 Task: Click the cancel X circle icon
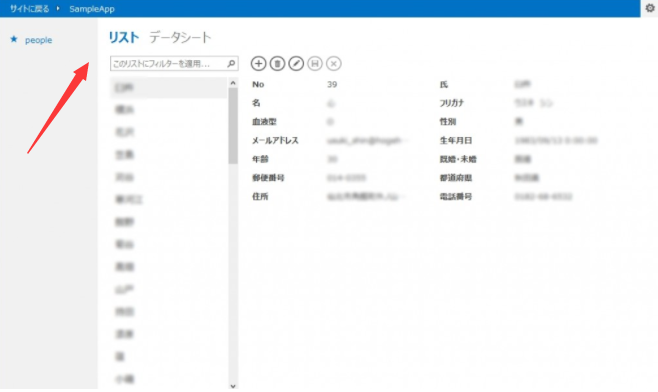(x=334, y=63)
